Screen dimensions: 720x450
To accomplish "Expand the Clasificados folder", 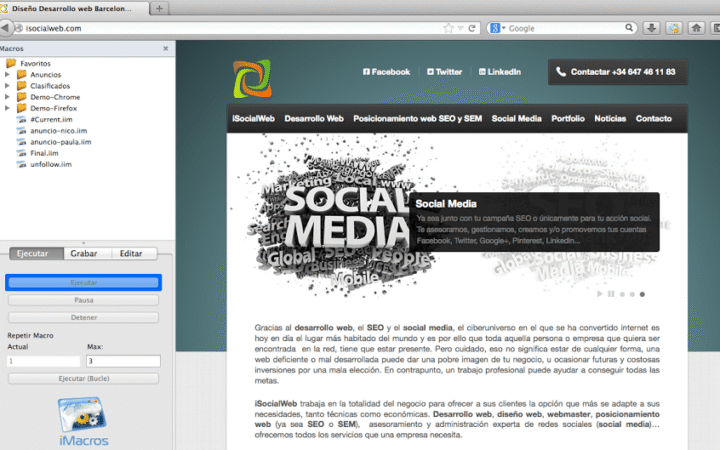I will coord(7,85).
